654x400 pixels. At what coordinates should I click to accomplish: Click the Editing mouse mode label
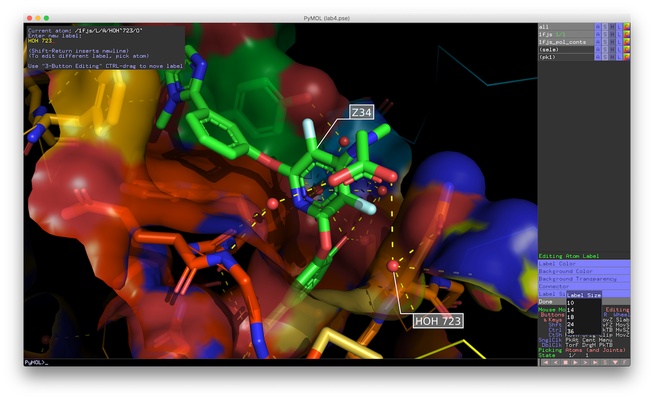(617, 309)
